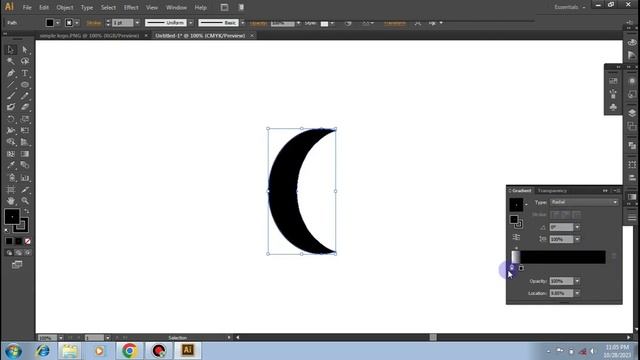Apply solid Color paint mode button
Image resolution: width=640 pixels, height=360 pixels.
point(9,241)
